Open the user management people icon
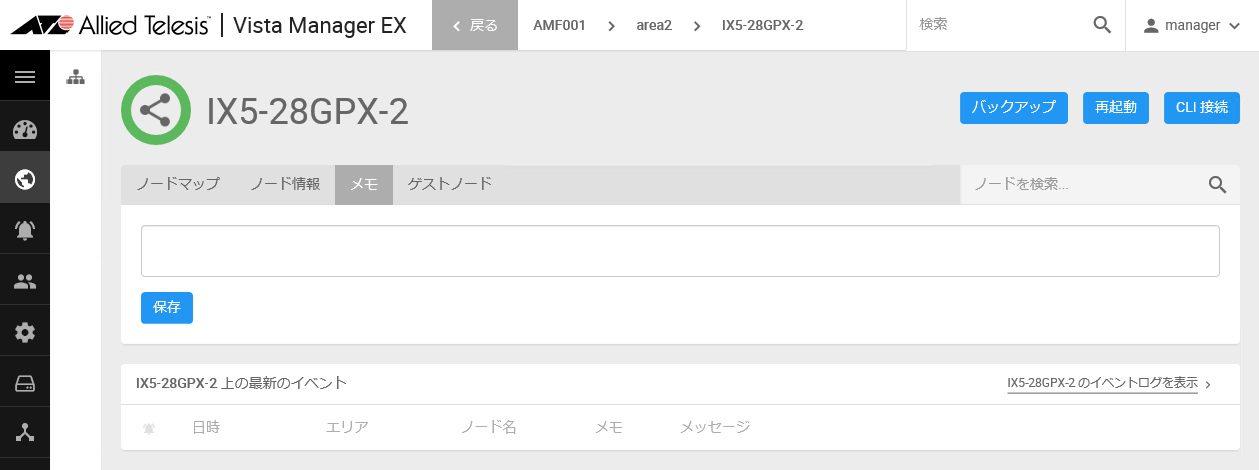 pyautogui.click(x=25, y=282)
